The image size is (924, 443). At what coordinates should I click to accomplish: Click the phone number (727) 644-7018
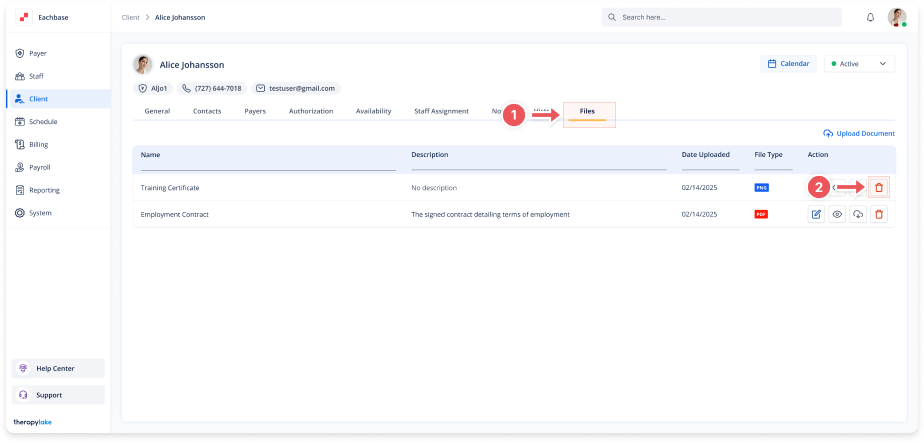pyautogui.click(x=212, y=88)
